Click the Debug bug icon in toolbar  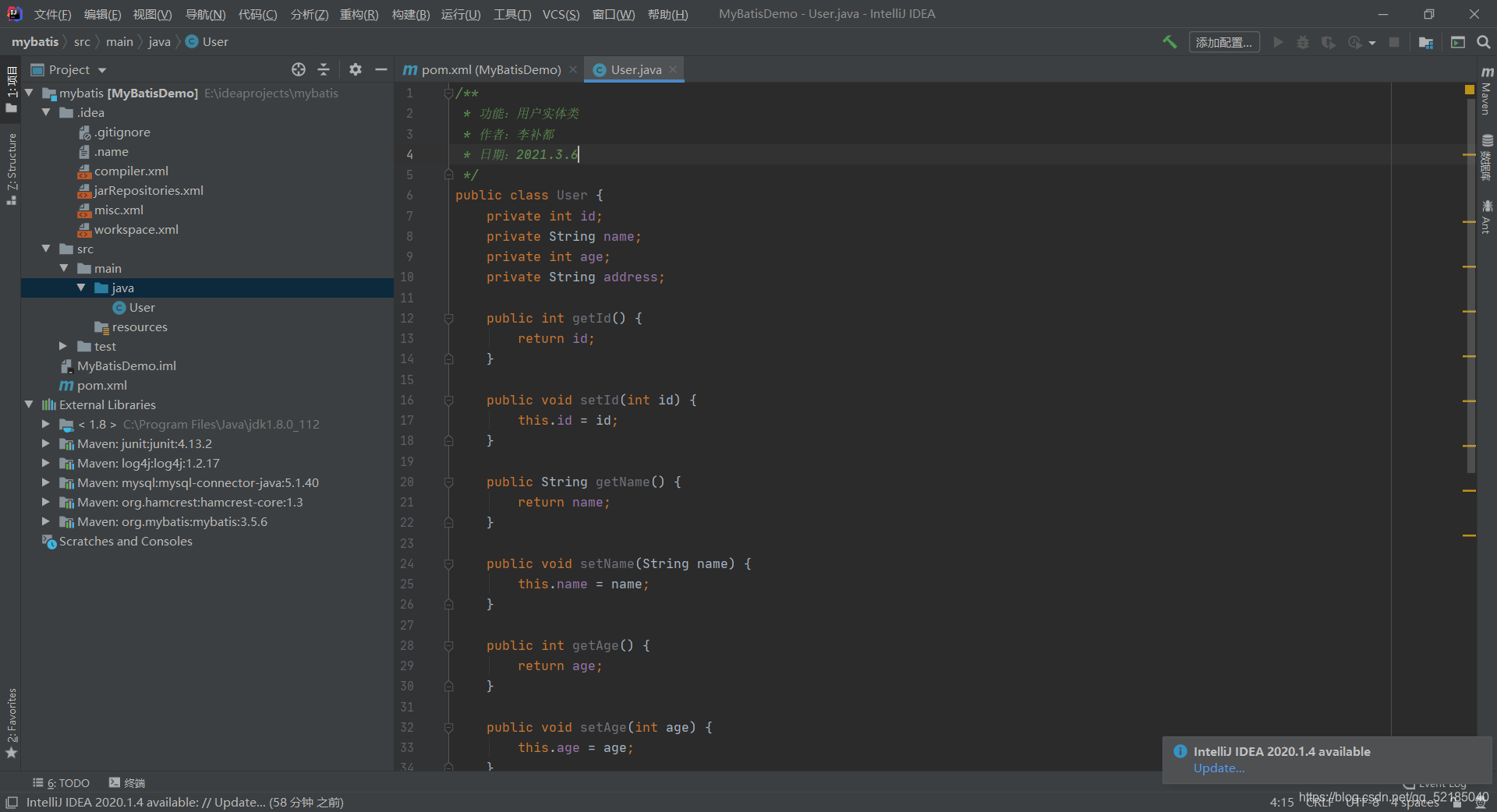(x=1303, y=42)
